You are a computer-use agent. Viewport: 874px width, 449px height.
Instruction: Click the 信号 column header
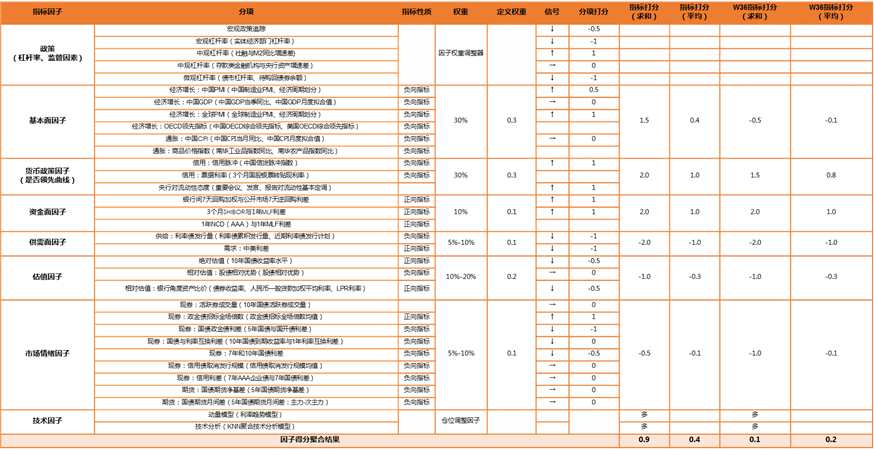click(552, 12)
